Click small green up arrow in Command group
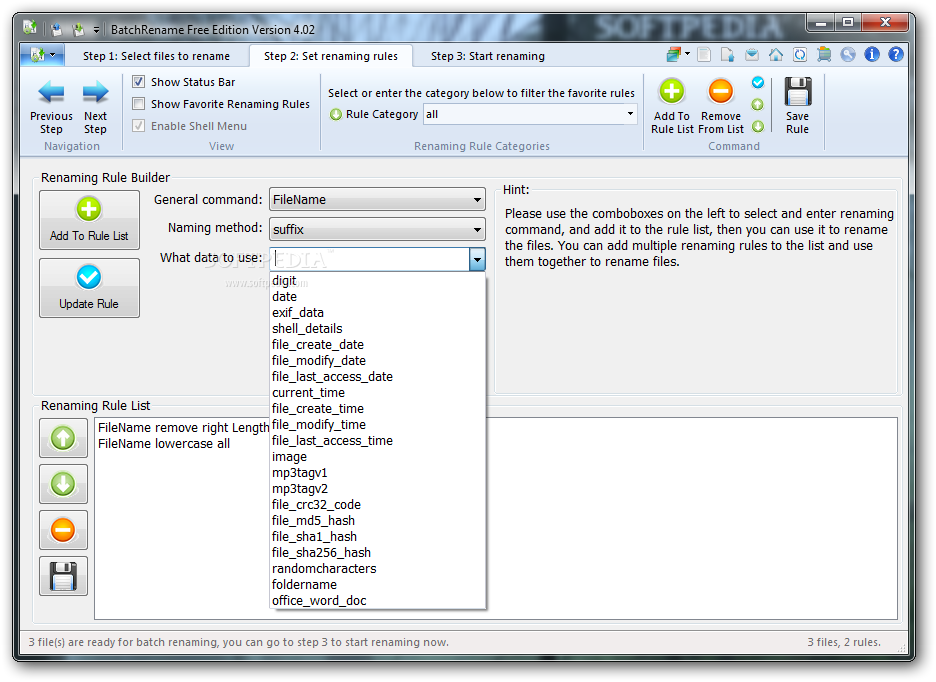Viewport: 936px width, 682px height. [x=758, y=105]
